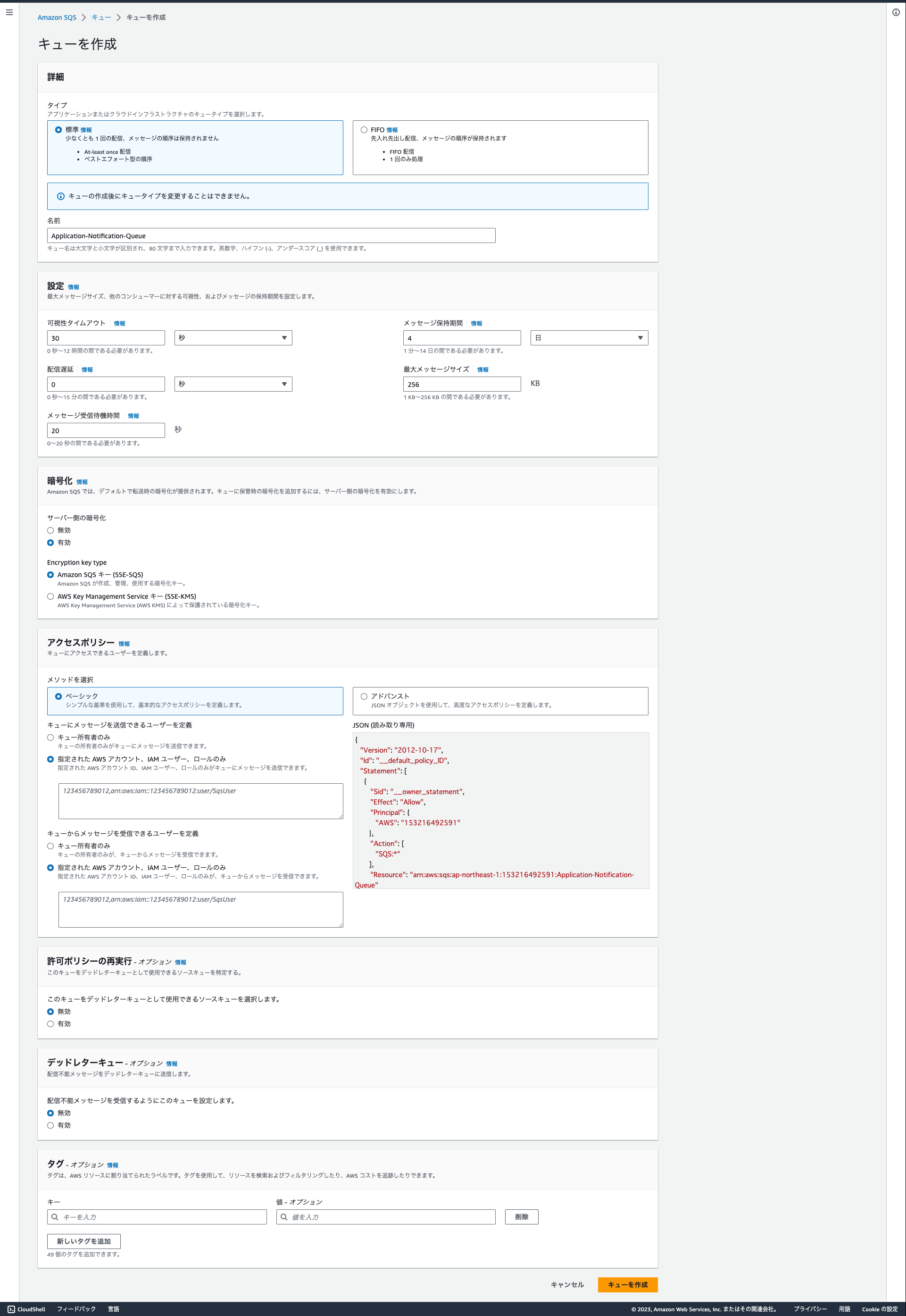Click the tag key input field
The width and height of the screenshot is (906, 1316).
[x=157, y=1216]
